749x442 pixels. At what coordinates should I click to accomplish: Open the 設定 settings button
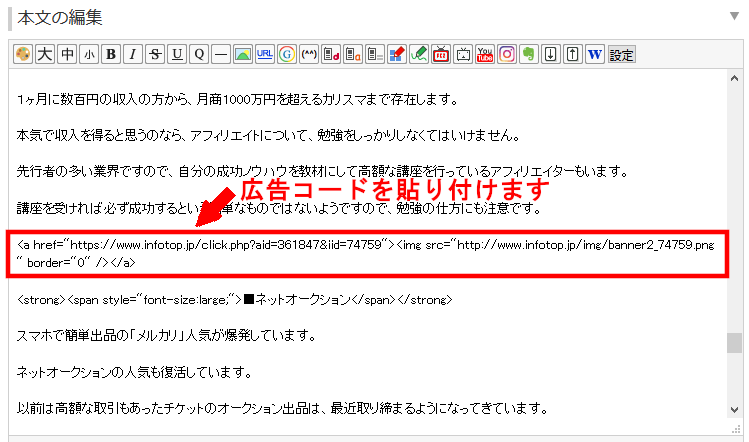(621, 54)
